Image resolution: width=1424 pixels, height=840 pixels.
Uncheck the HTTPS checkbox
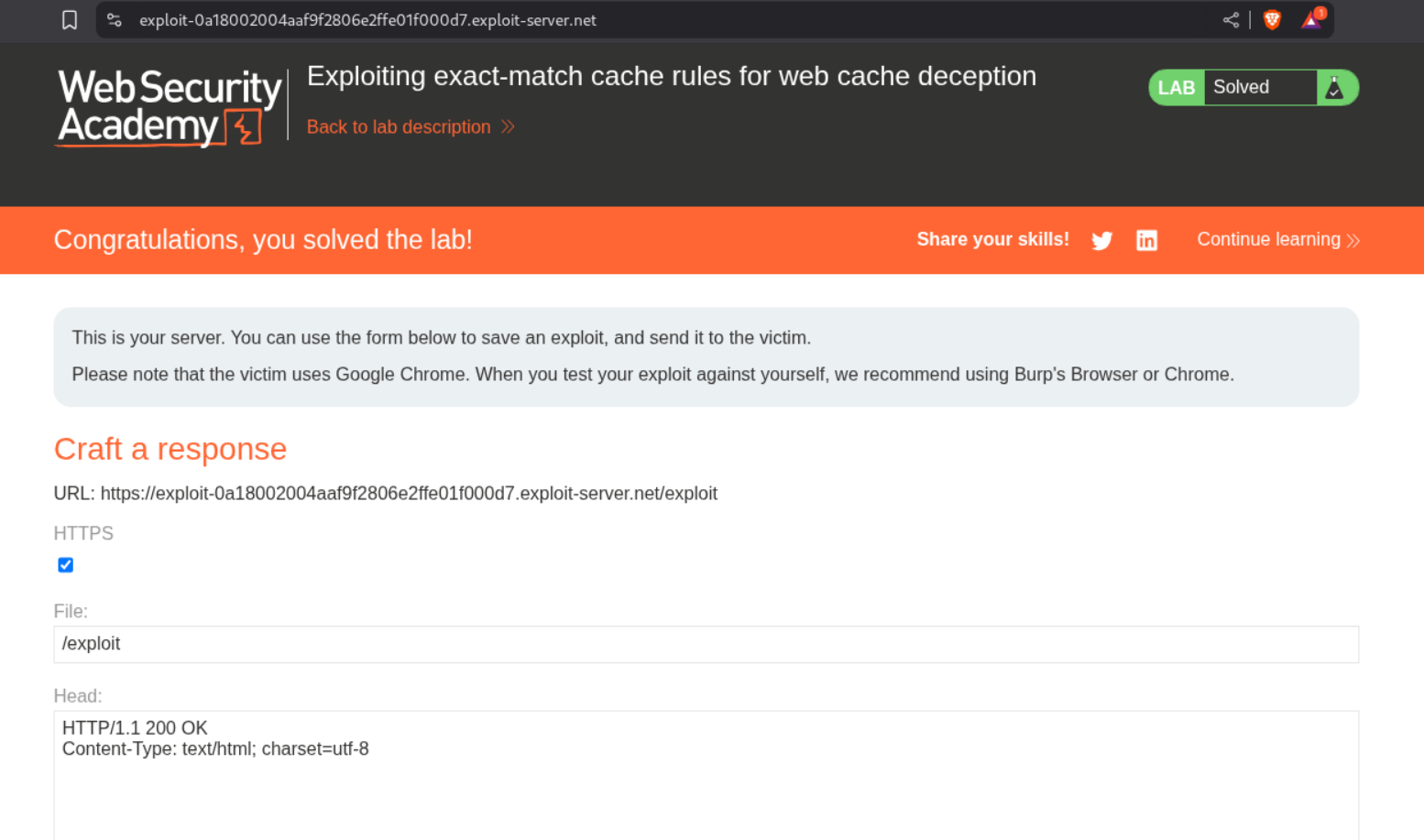point(66,565)
